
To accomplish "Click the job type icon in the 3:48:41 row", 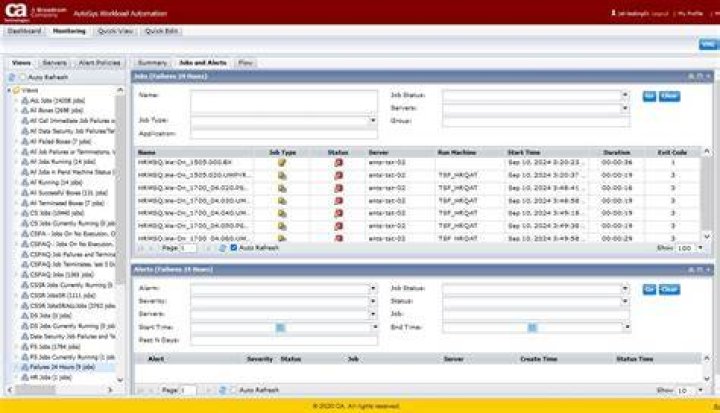I will click(282, 188).
